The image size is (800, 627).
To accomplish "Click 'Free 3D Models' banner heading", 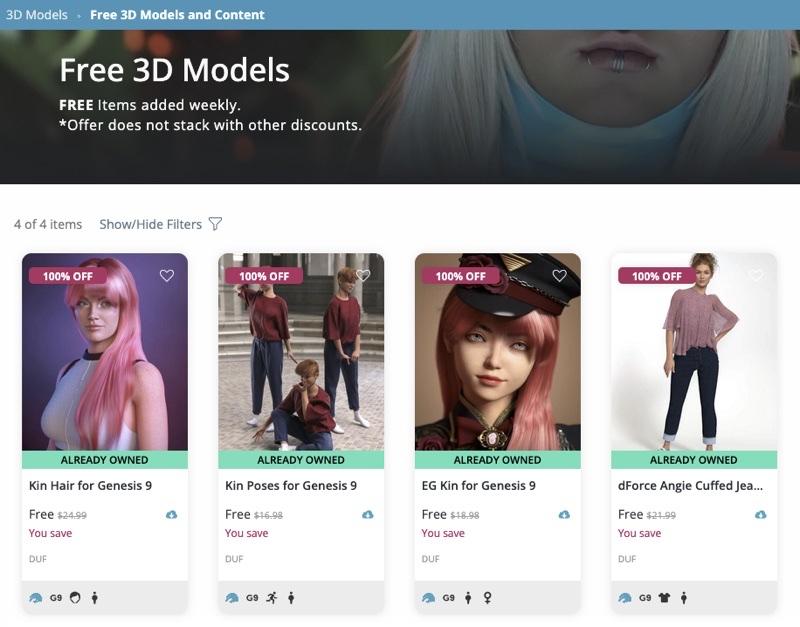I will point(174,70).
